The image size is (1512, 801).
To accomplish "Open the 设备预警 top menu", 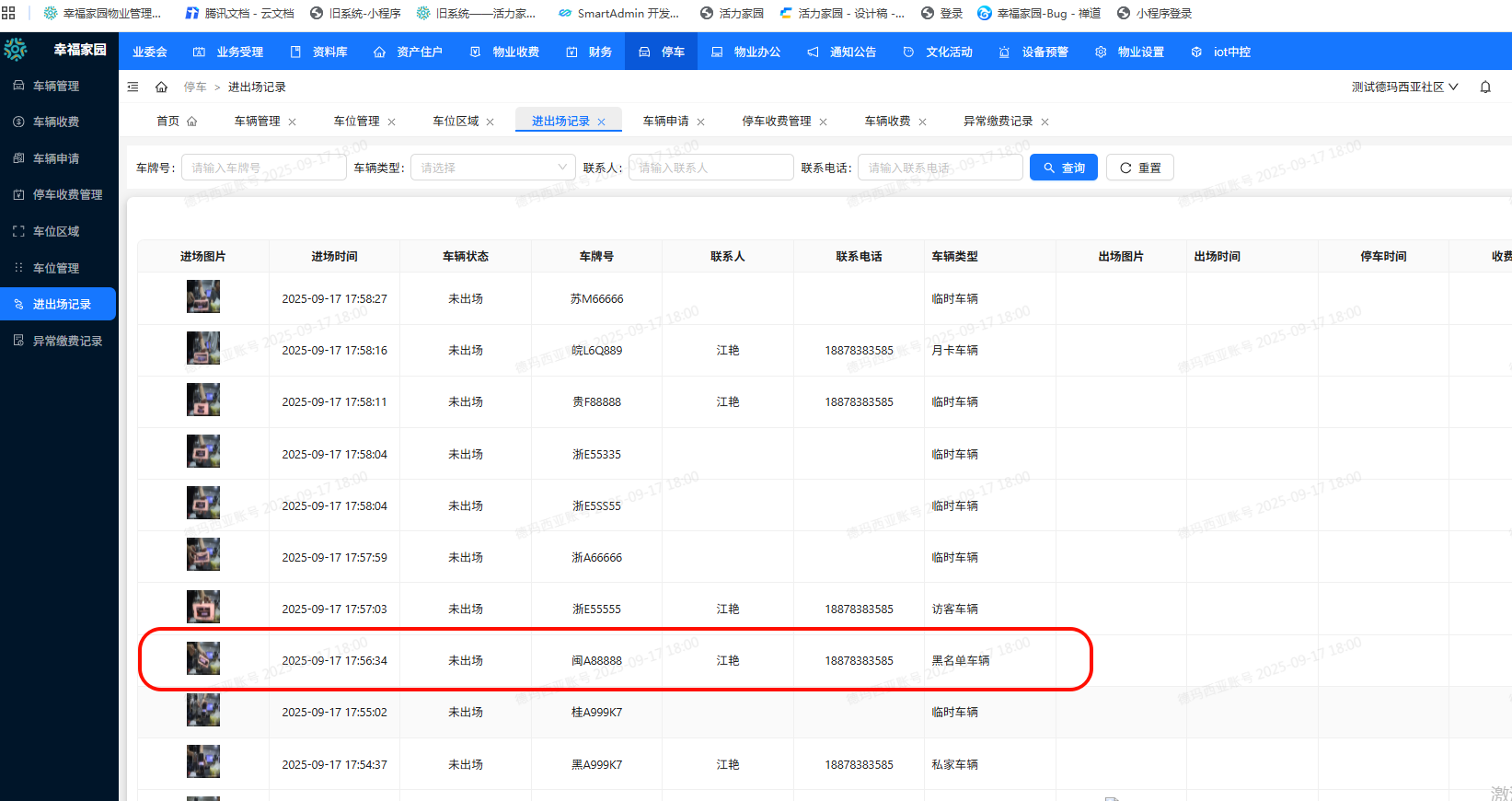I will pyautogui.click(x=1034, y=52).
